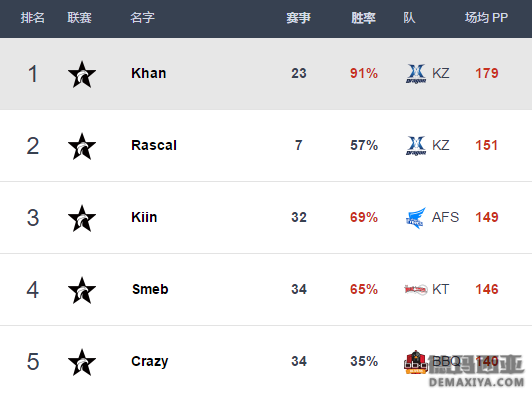Click the star league icon beside Crazy
Screen dimensions: 532x394
click(x=82, y=362)
